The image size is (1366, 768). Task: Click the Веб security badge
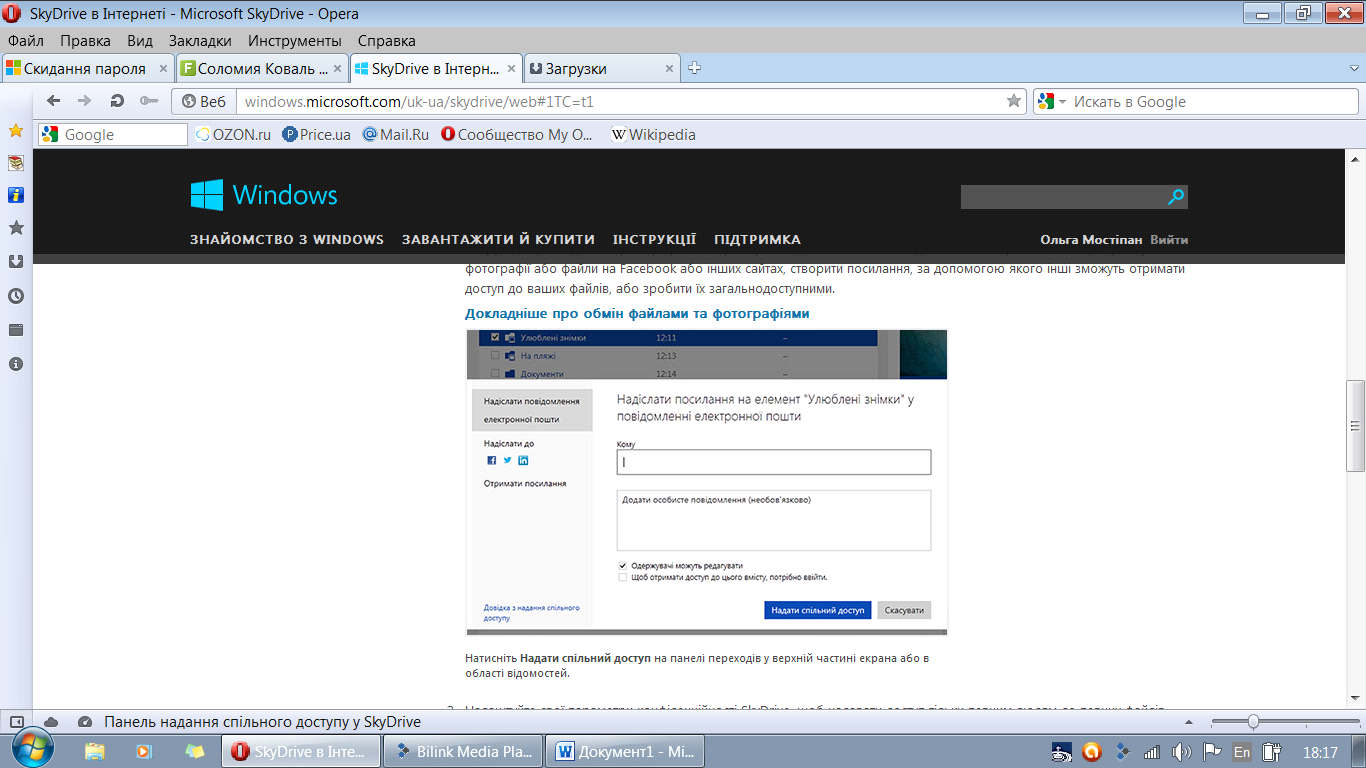[x=204, y=101]
